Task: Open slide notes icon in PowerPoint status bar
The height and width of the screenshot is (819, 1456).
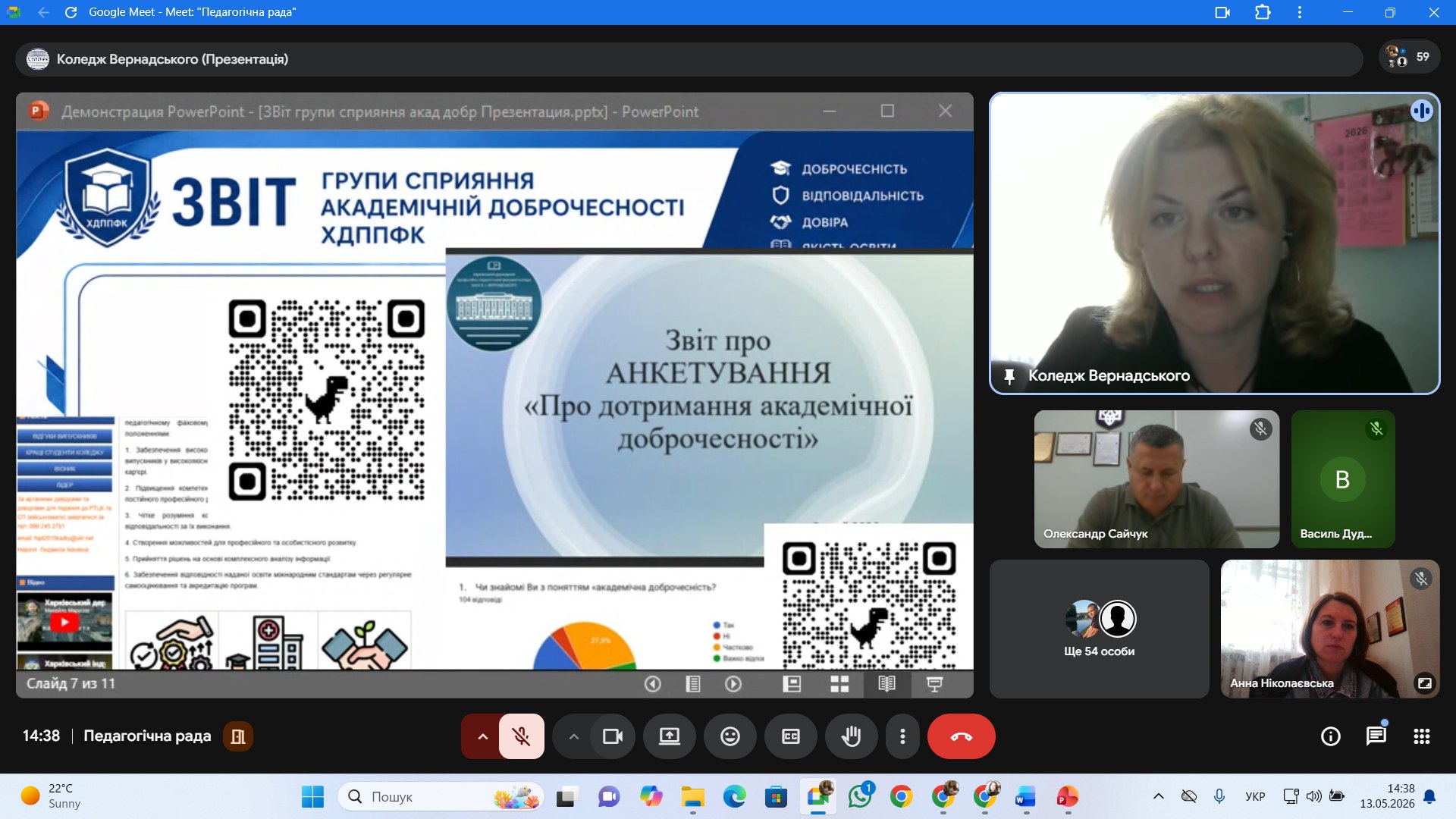Action: click(x=692, y=684)
